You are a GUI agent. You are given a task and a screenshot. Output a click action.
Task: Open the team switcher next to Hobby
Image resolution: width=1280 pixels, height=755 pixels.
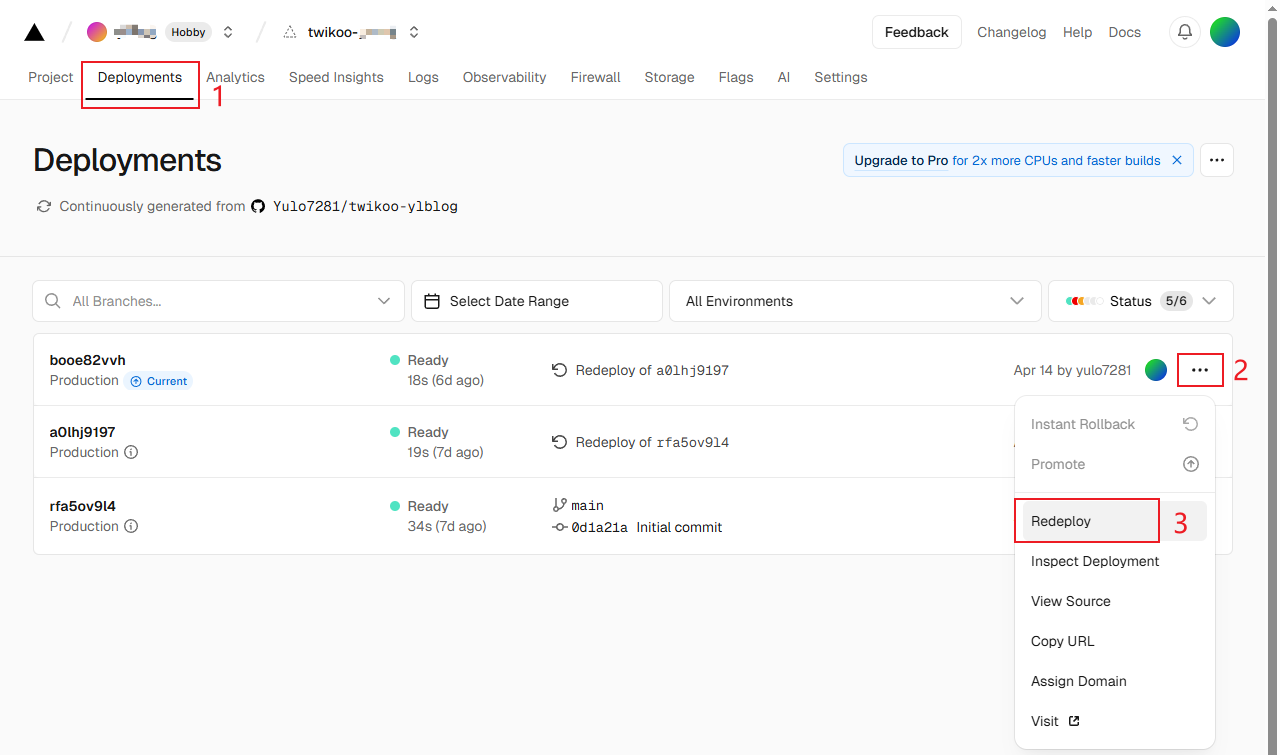point(228,32)
